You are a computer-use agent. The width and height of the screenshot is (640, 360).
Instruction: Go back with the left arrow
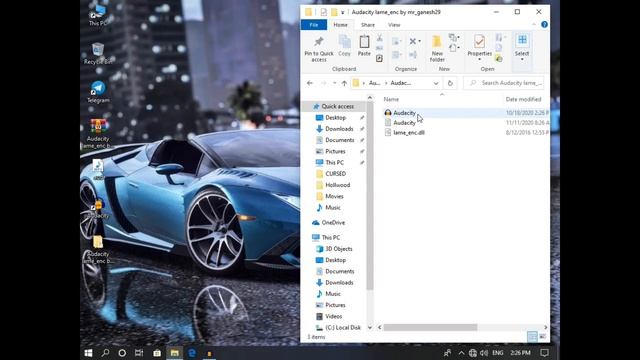click(x=310, y=83)
